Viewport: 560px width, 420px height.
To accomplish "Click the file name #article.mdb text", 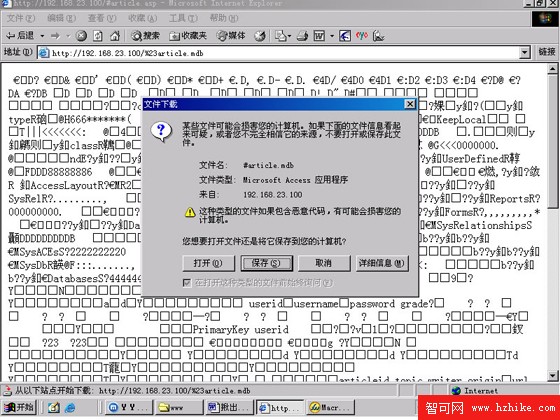I will click(268, 165).
